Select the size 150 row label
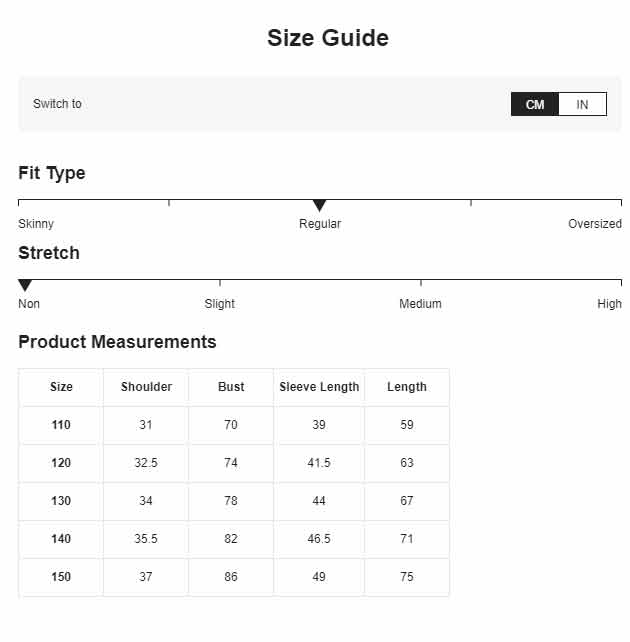 click(x=61, y=576)
